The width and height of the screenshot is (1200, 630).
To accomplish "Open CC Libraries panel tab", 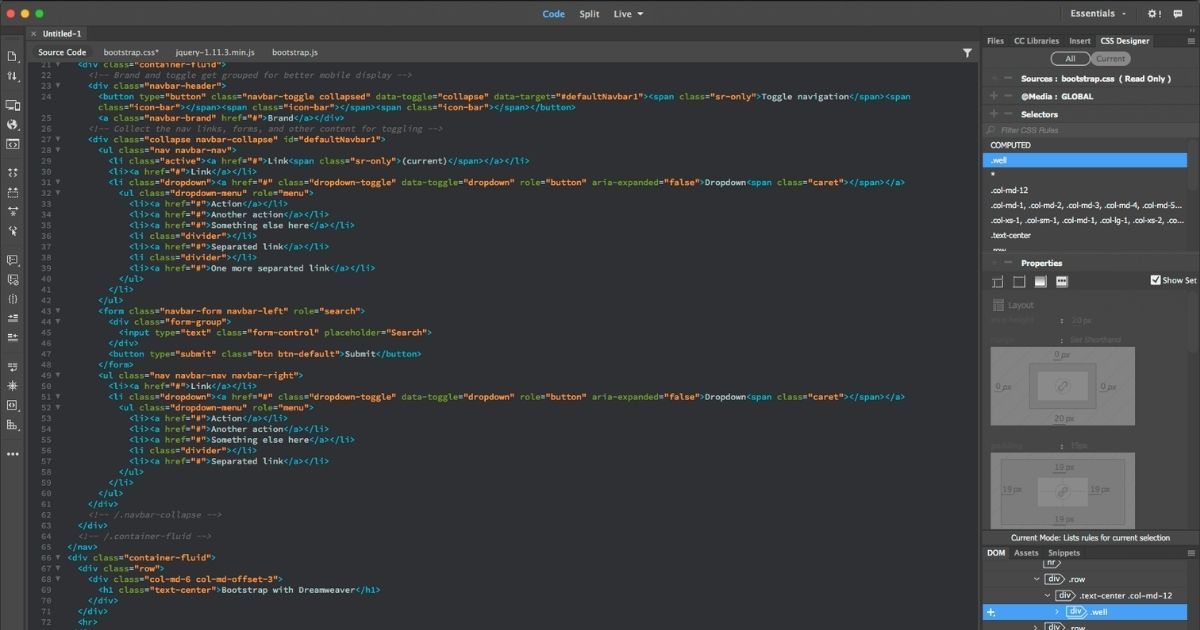I will [x=1036, y=41].
